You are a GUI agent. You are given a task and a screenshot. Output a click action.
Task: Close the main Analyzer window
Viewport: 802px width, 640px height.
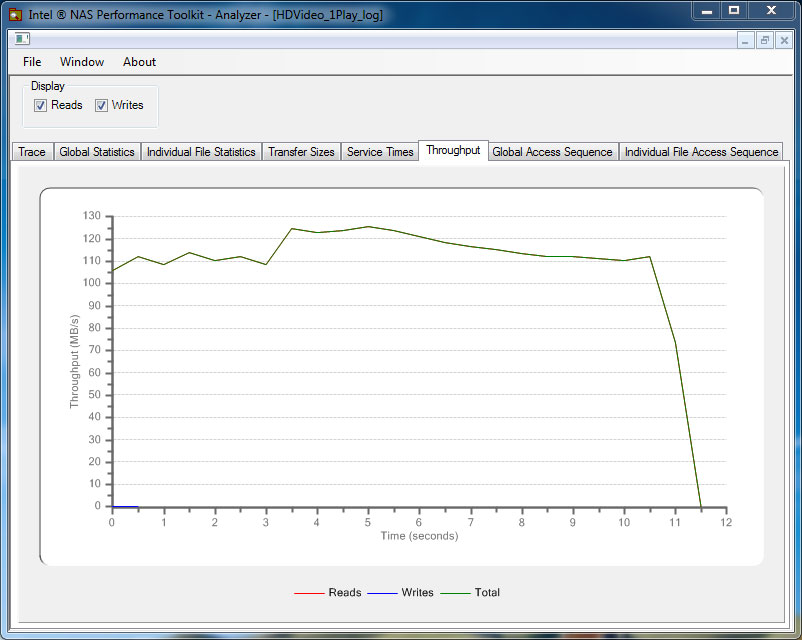tap(771, 10)
